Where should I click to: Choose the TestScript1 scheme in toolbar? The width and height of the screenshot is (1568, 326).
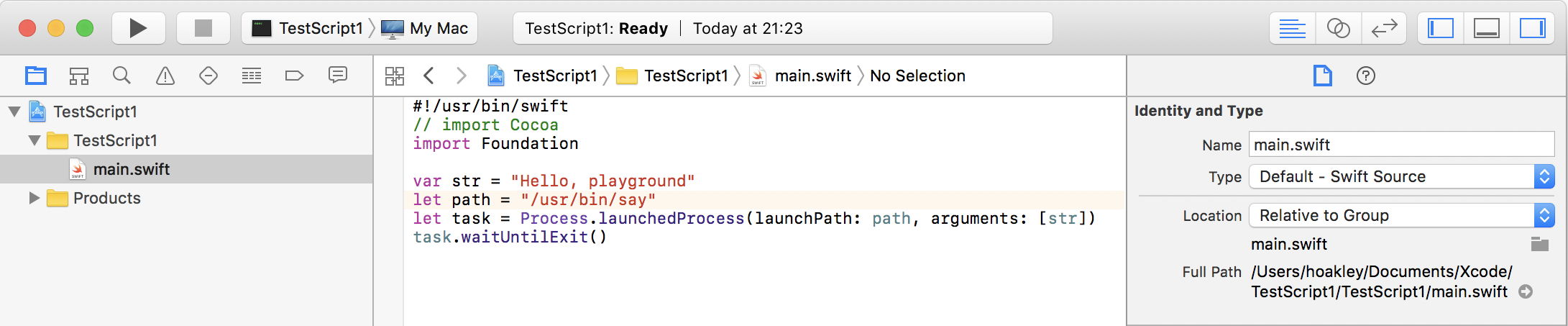[x=308, y=28]
